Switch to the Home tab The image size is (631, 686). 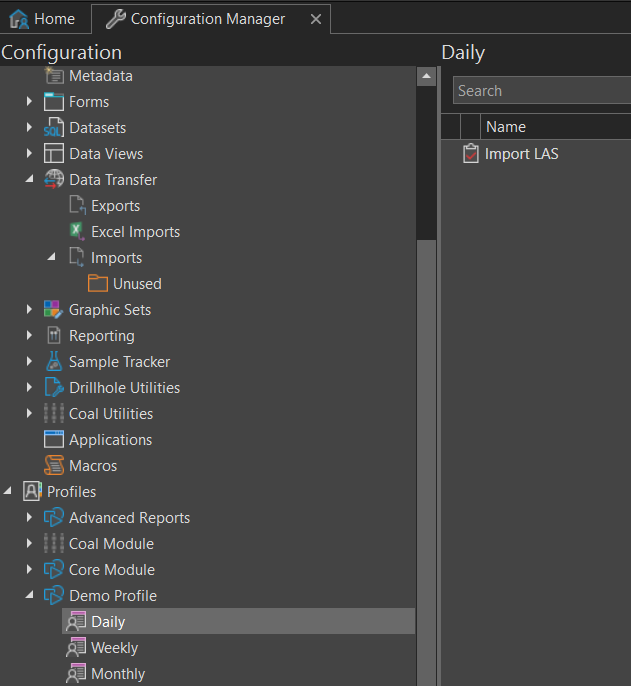[x=42, y=19]
